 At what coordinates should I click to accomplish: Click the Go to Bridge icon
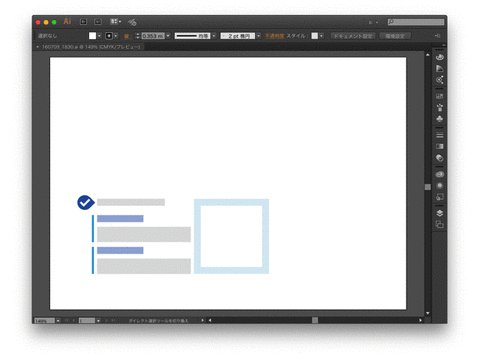click(83, 22)
